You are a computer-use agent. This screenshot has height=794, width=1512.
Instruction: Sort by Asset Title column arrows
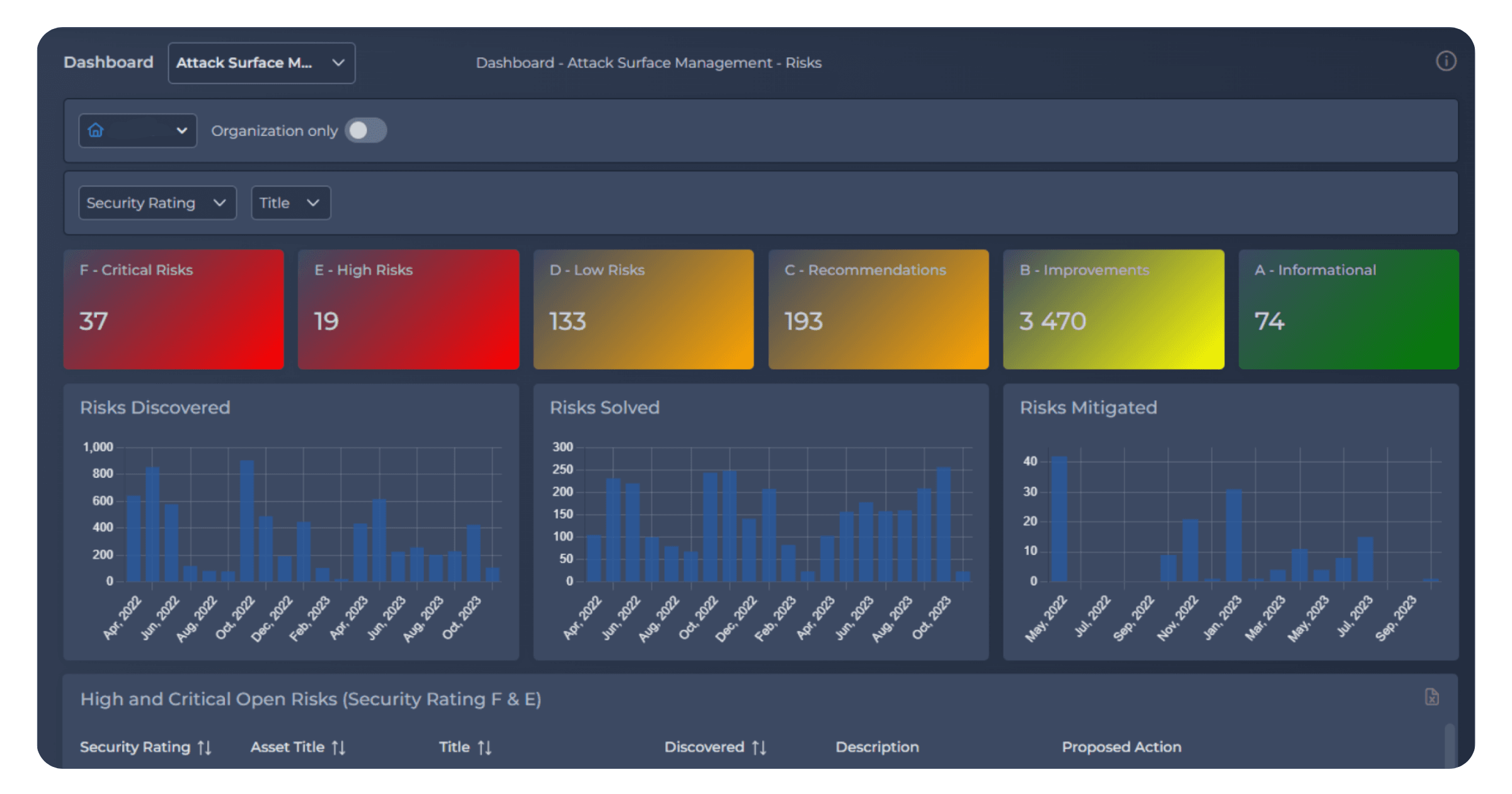coord(338,747)
